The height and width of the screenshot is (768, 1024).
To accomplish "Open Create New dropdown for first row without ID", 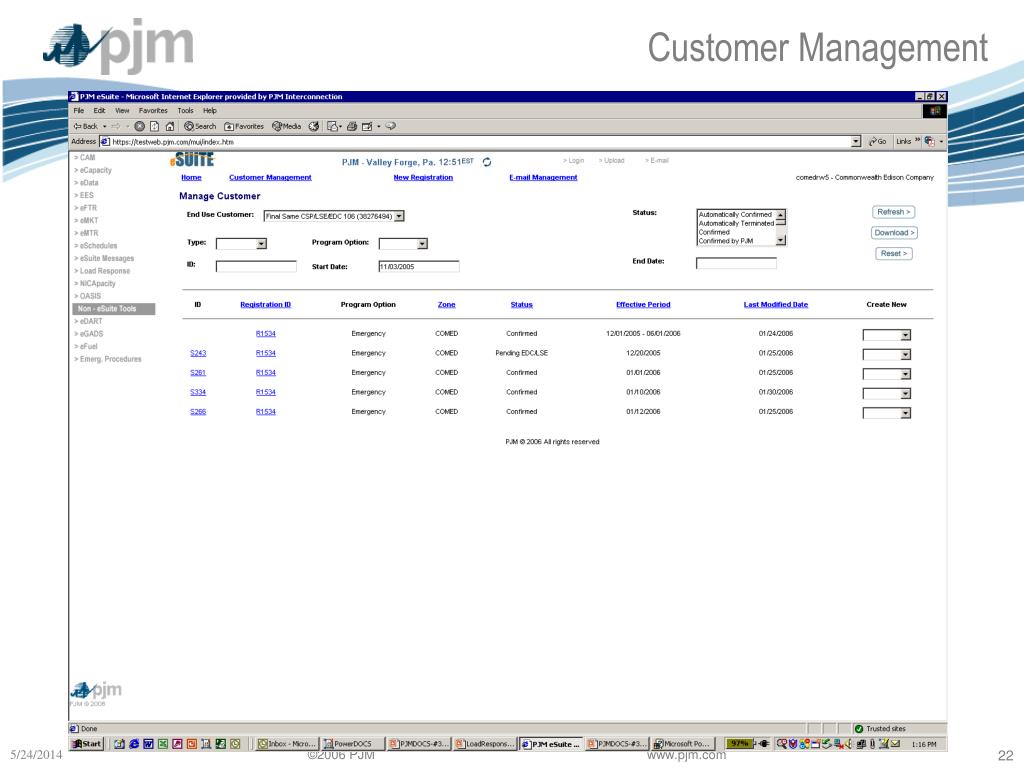I will pyautogui.click(x=905, y=335).
